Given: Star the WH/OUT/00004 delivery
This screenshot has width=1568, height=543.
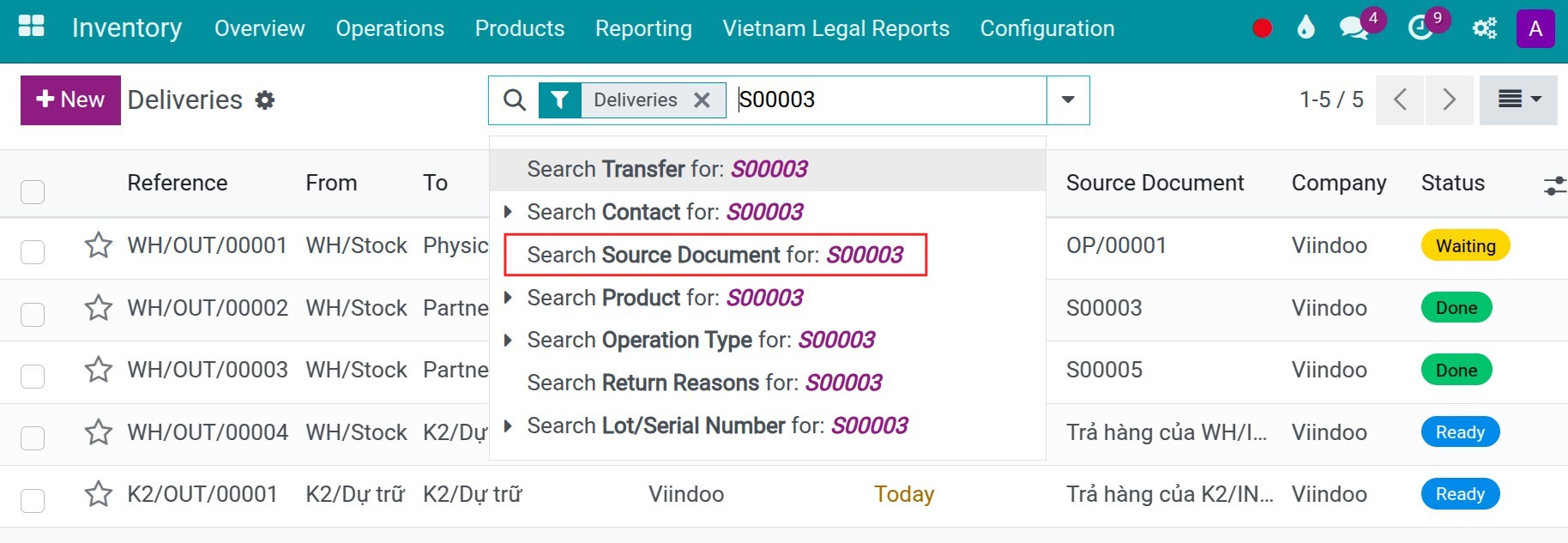Looking at the screenshot, I should tap(99, 432).
